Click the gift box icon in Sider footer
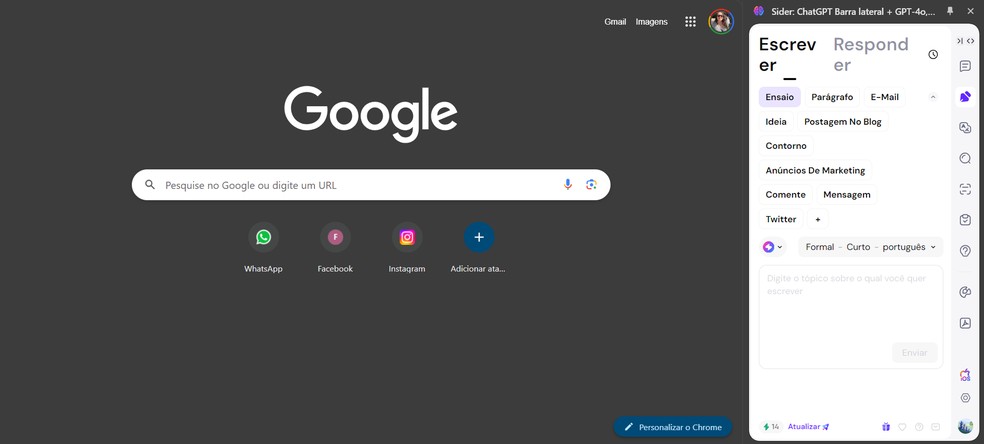The image size is (984, 444). 885,426
